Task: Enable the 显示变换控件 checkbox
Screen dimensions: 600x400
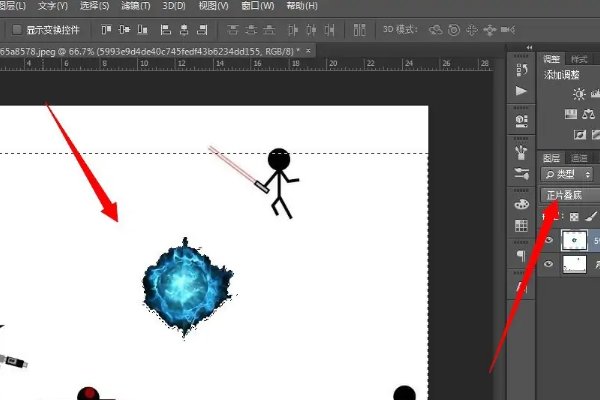Action: [x=18, y=29]
